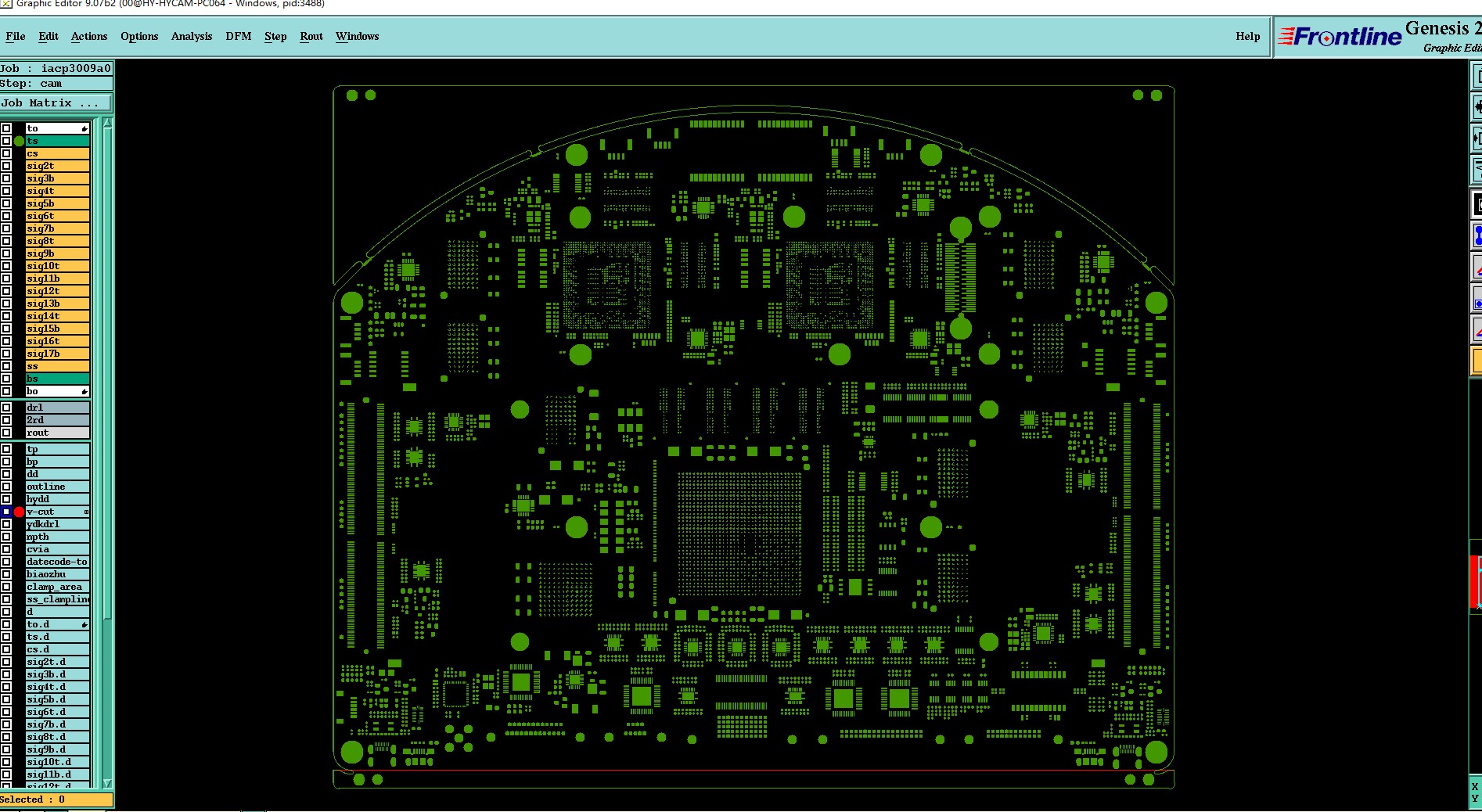
Task: Select the sig16t layer name
Action: coord(57,341)
